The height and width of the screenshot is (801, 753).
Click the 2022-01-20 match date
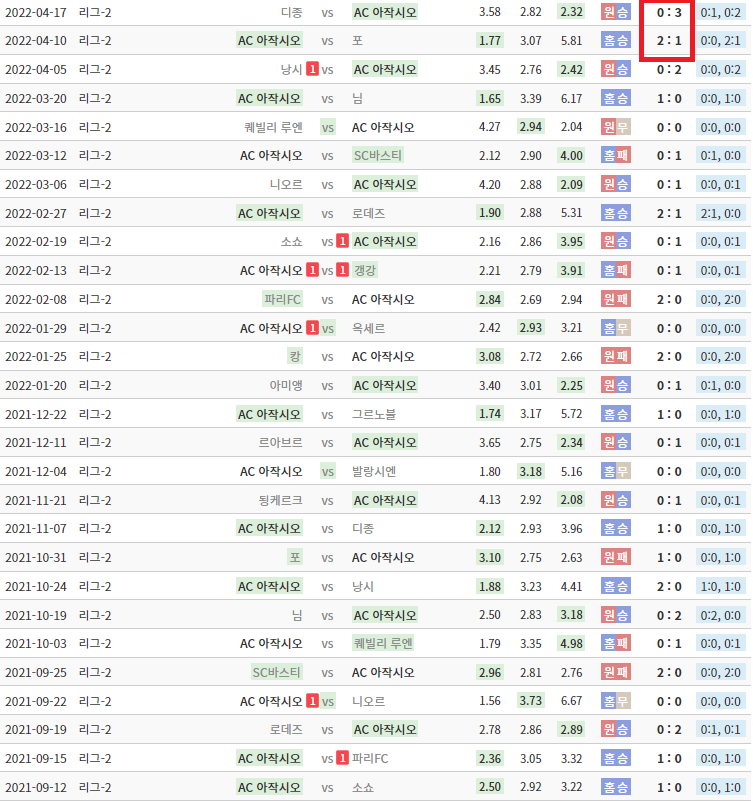36,385
